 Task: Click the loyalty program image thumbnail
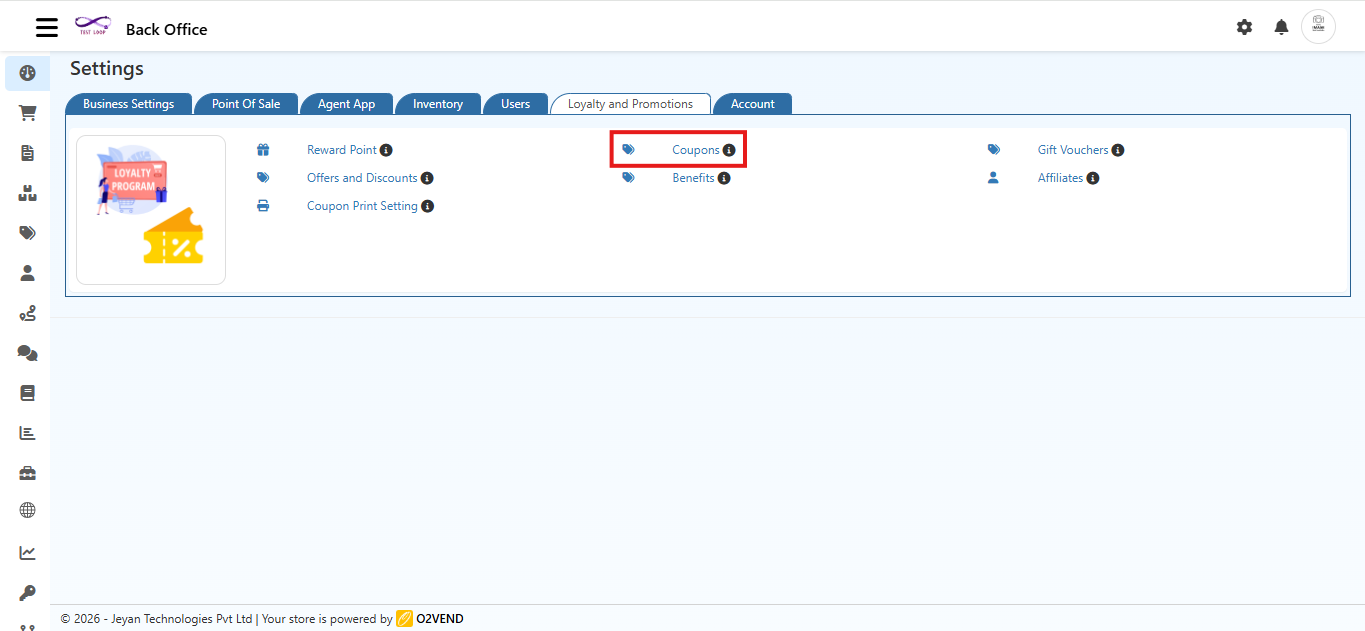(150, 209)
